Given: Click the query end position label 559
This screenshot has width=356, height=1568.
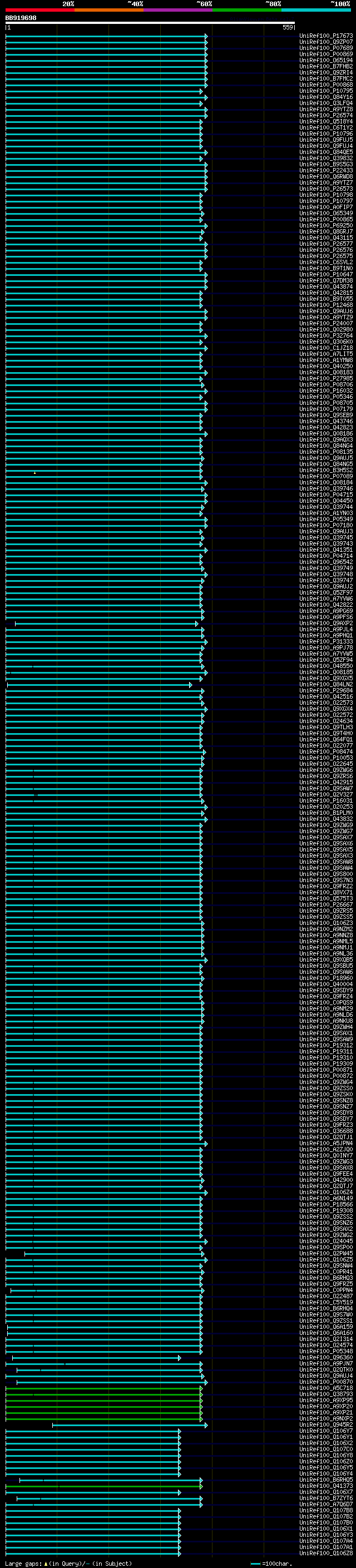Looking at the screenshot, I should [288, 27].
